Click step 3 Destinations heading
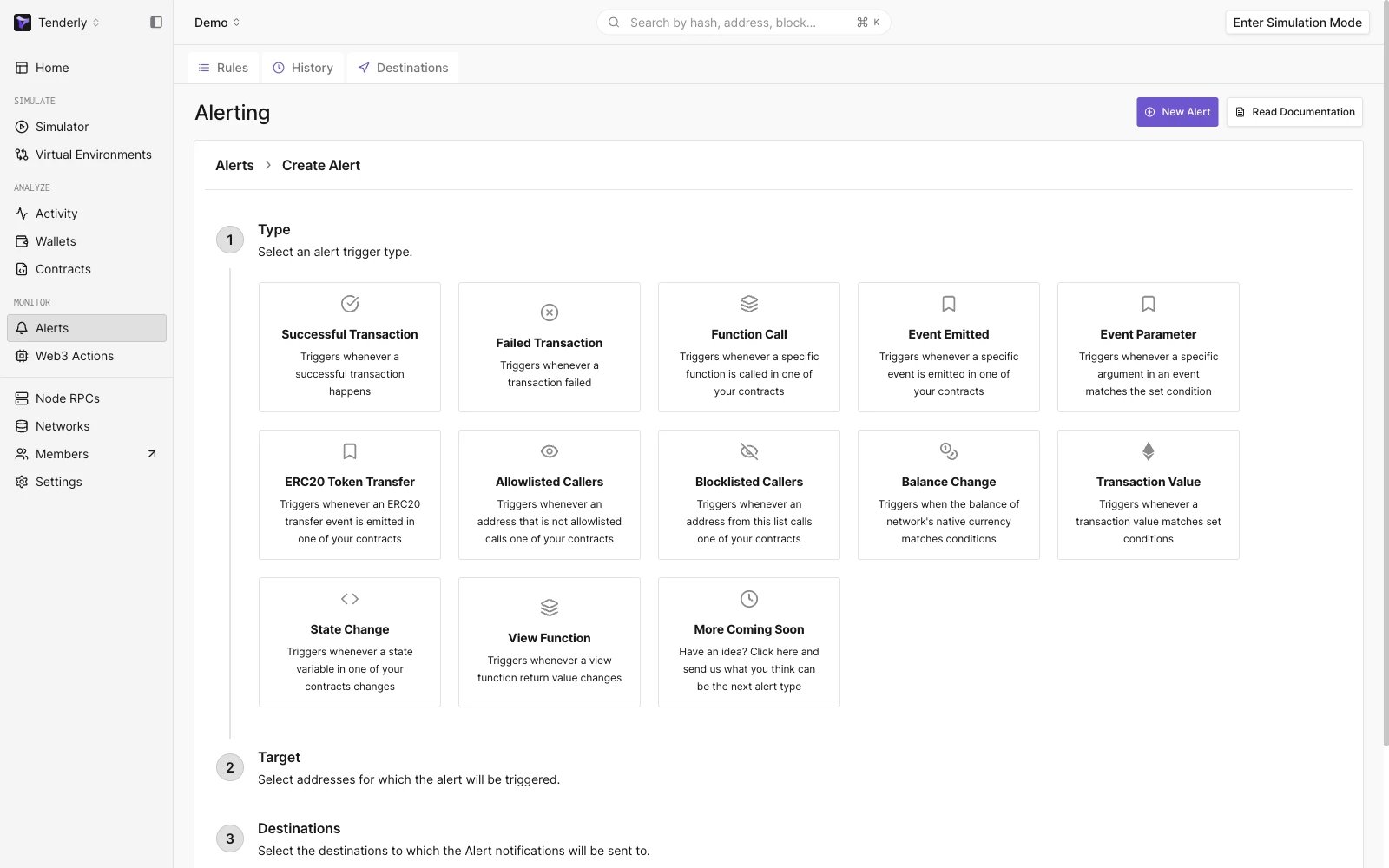The width and height of the screenshot is (1389, 868). (299, 828)
